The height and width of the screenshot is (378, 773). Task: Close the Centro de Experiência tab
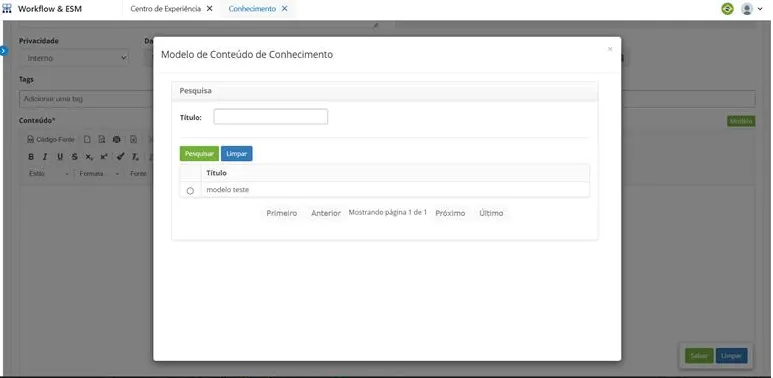210,9
